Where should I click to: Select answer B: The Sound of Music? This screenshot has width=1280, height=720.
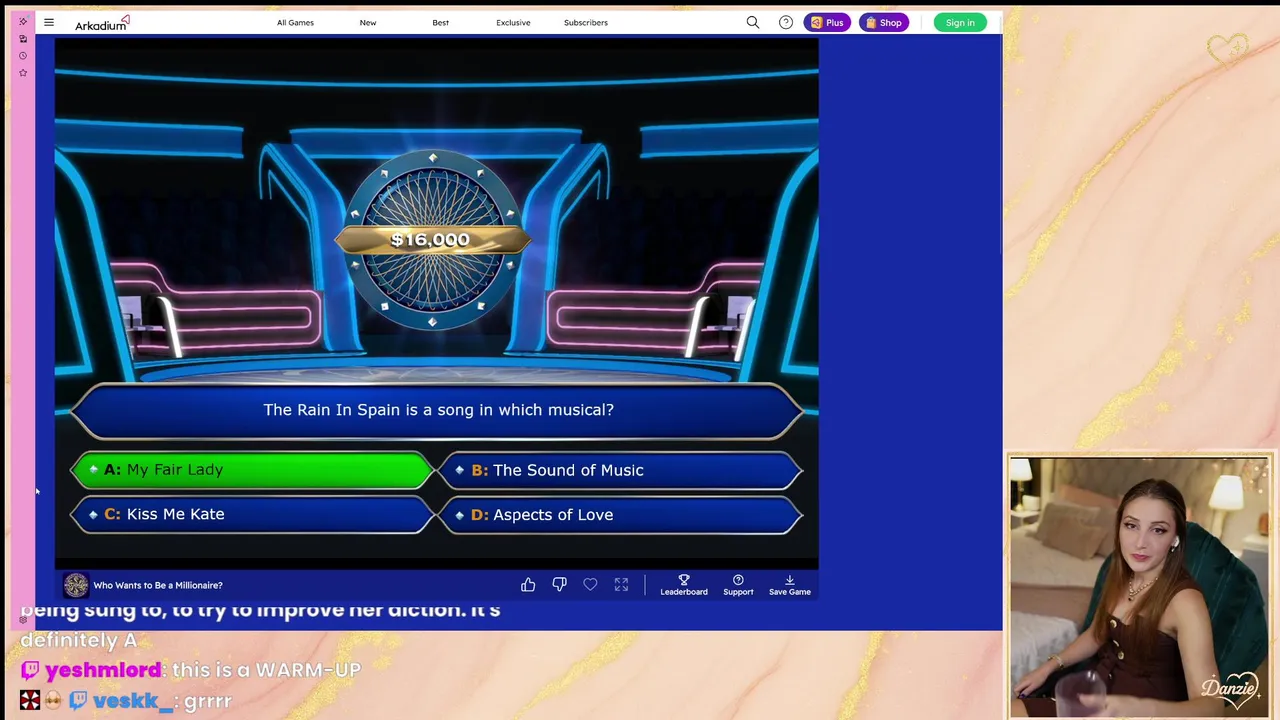[620, 470]
